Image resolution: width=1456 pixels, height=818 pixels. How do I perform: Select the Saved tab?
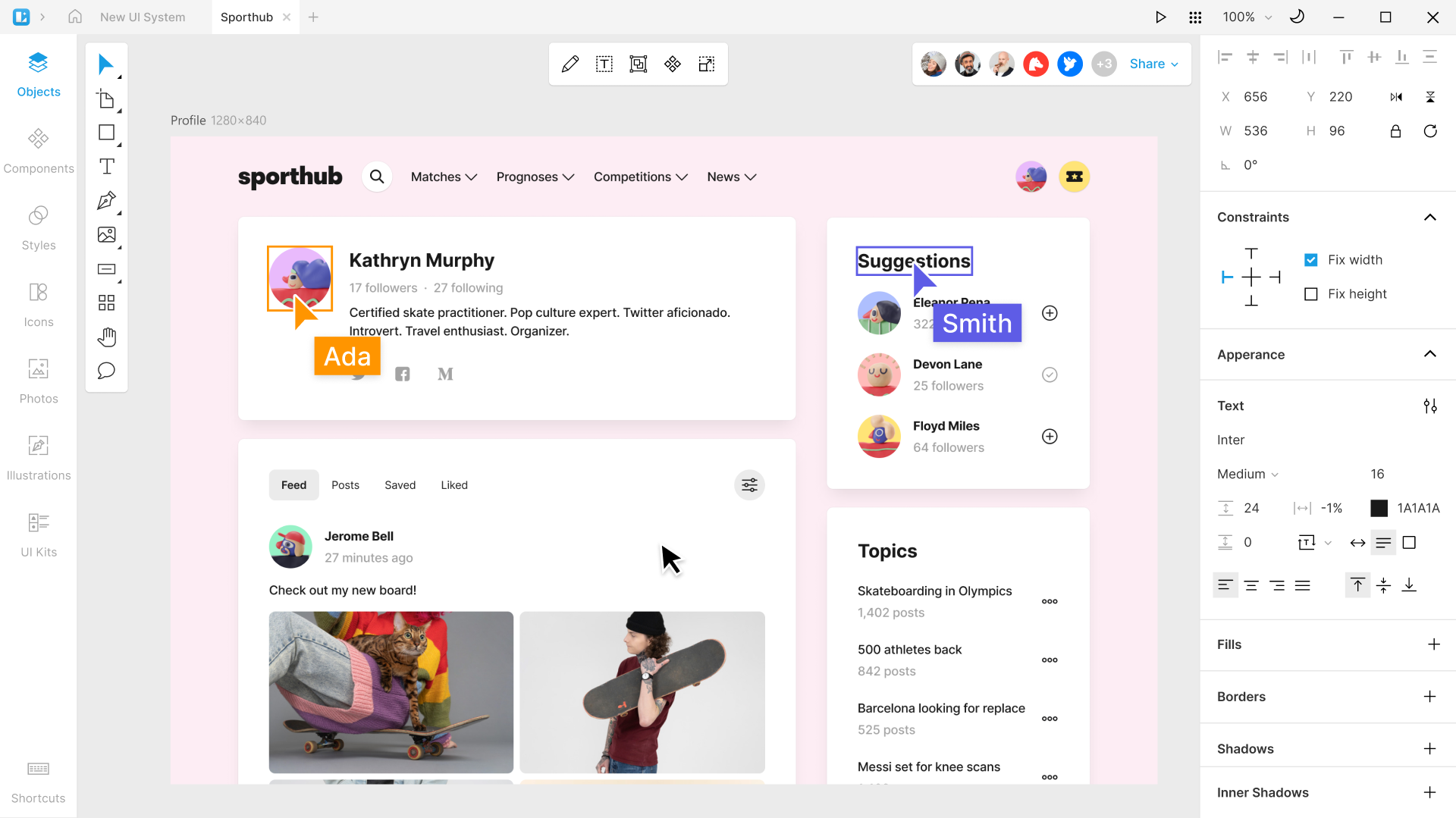(x=400, y=485)
